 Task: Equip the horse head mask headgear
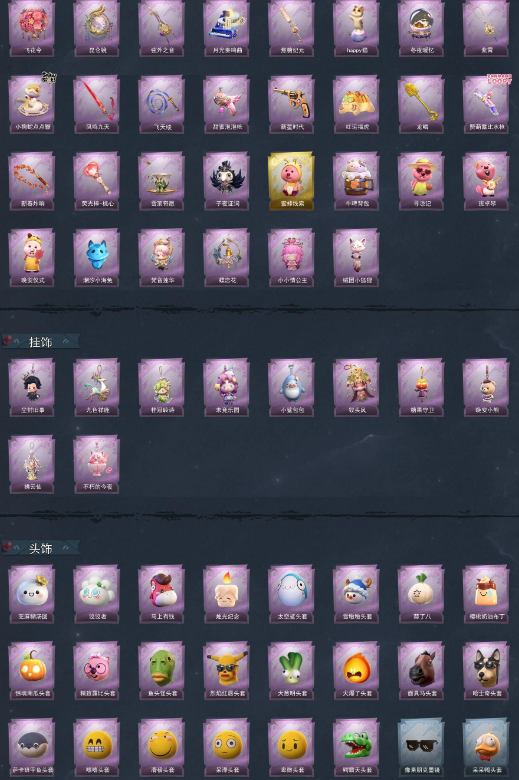[x=421, y=671]
